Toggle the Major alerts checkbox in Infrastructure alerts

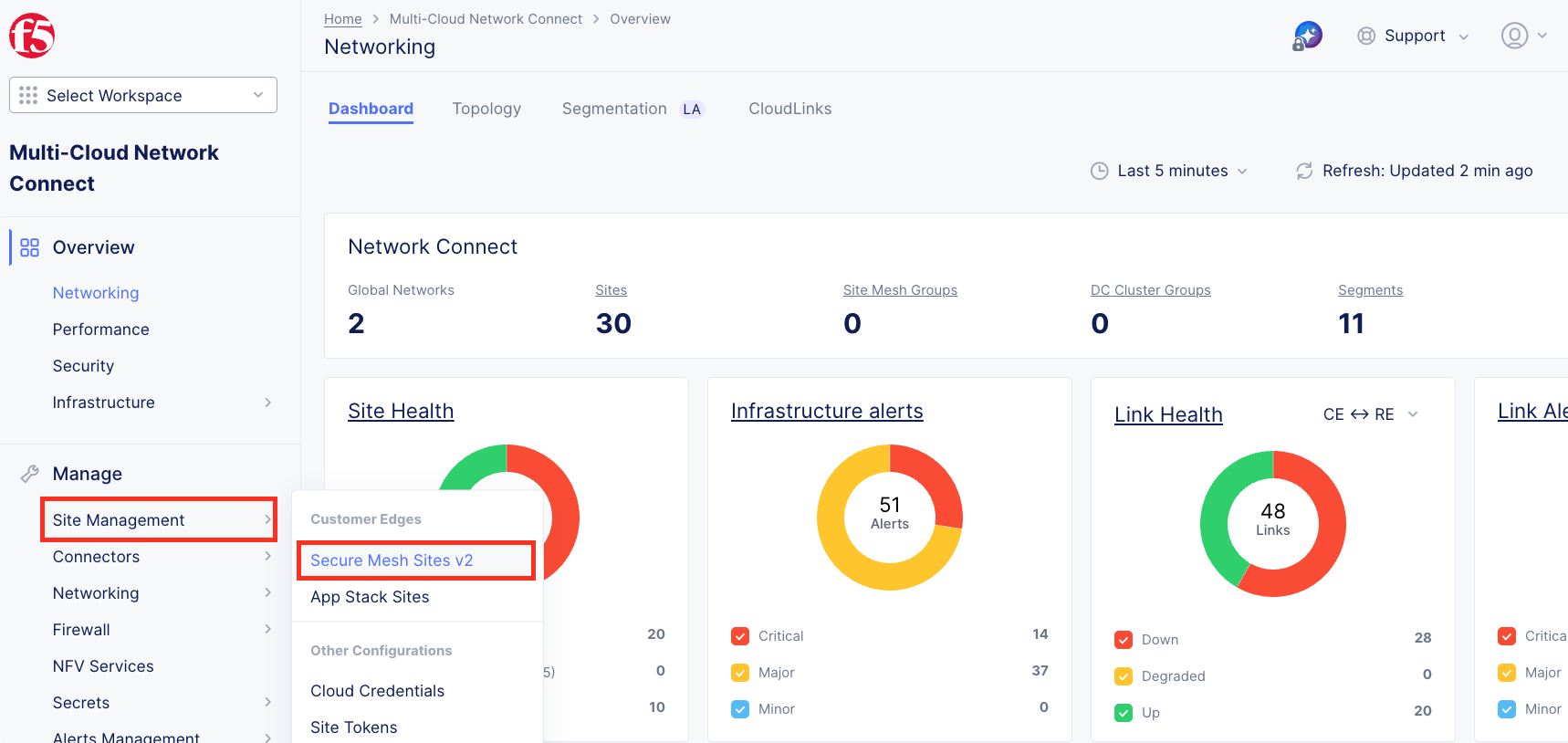(x=740, y=673)
